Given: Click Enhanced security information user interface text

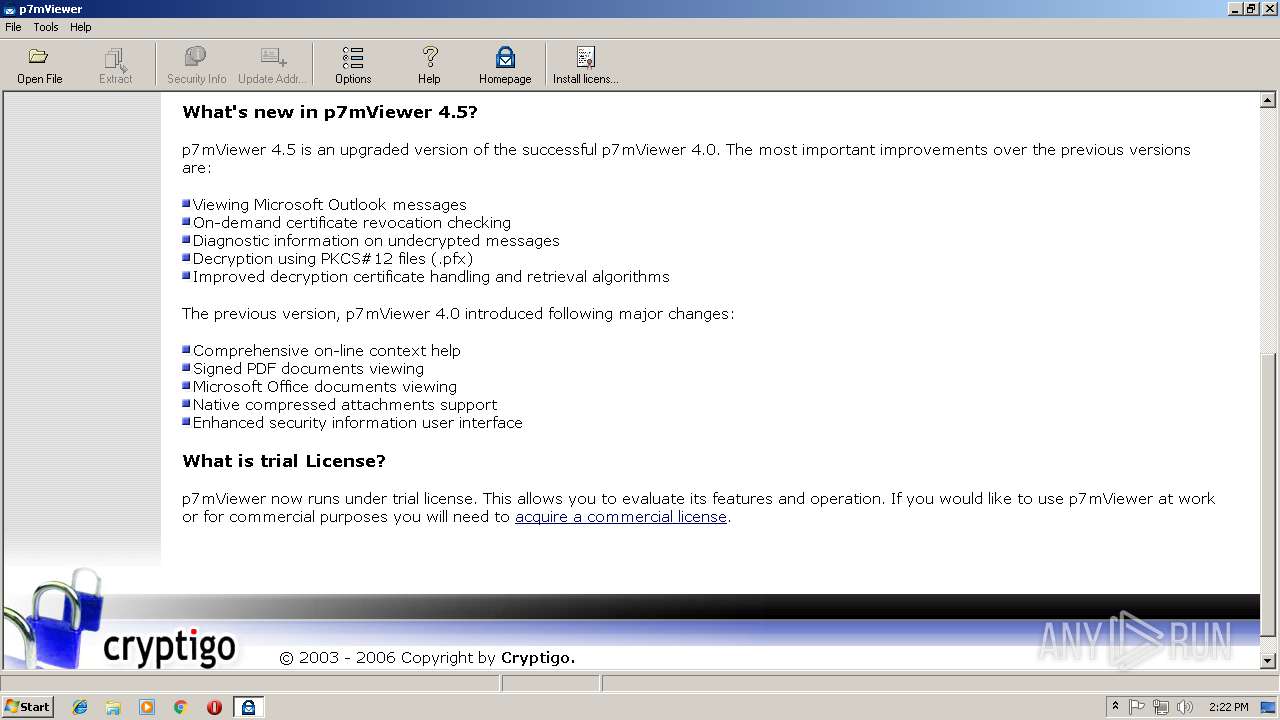Looking at the screenshot, I should pos(357,423).
